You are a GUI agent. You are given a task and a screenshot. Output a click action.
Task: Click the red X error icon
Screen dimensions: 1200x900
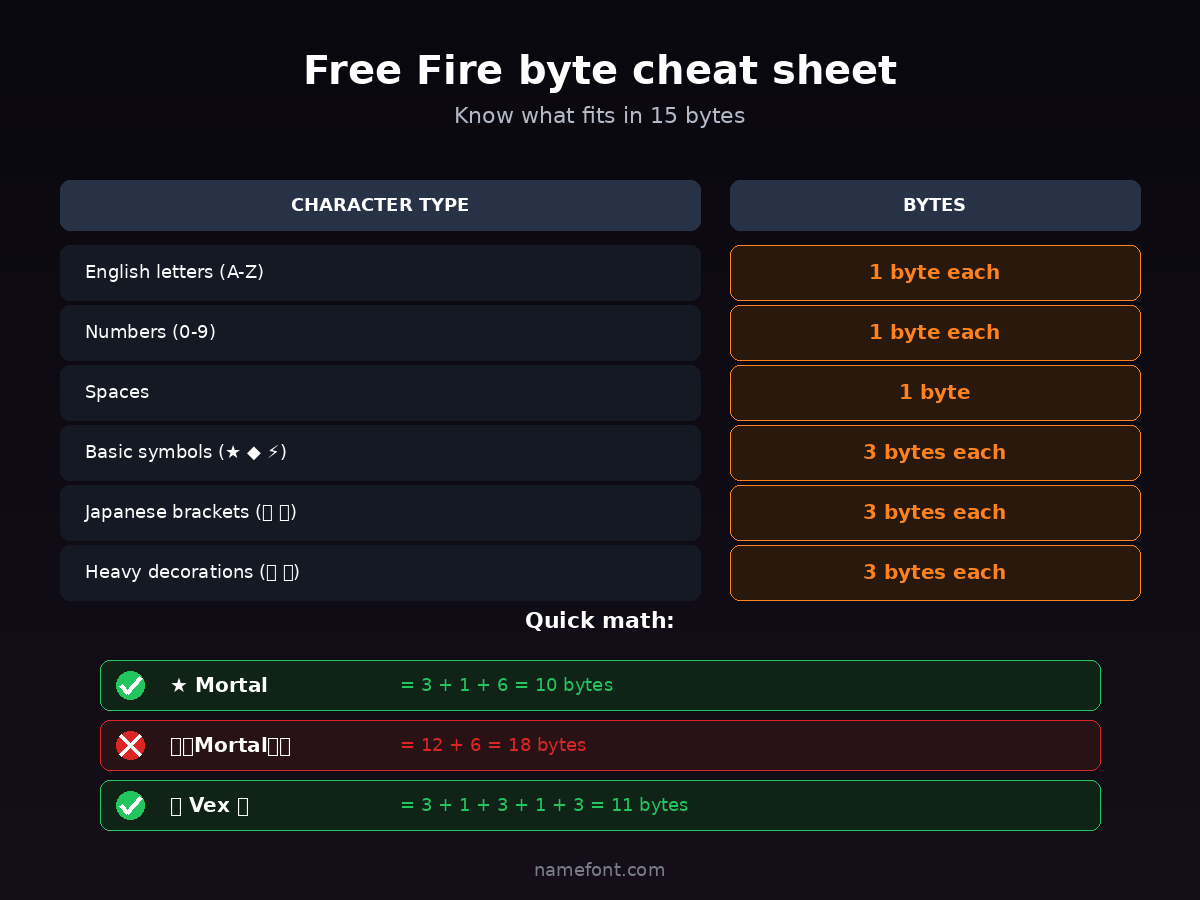130,745
